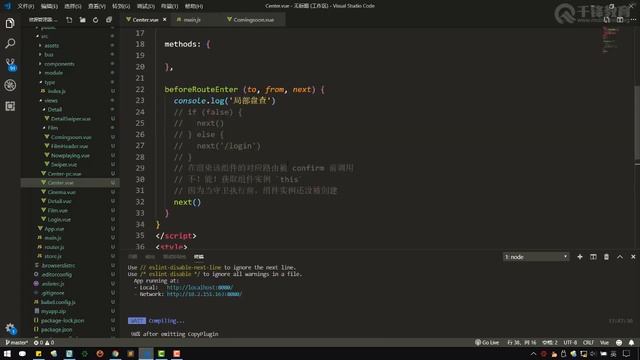The height and width of the screenshot is (360, 640).
Task: Collapse the type folder
Action: tap(49, 82)
